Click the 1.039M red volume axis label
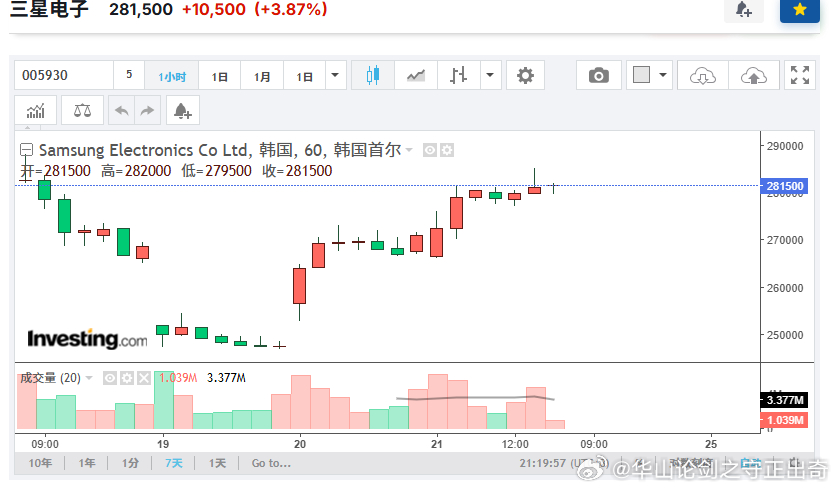The height and width of the screenshot is (489, 837). pyautogui.click(x=784, y=420)
